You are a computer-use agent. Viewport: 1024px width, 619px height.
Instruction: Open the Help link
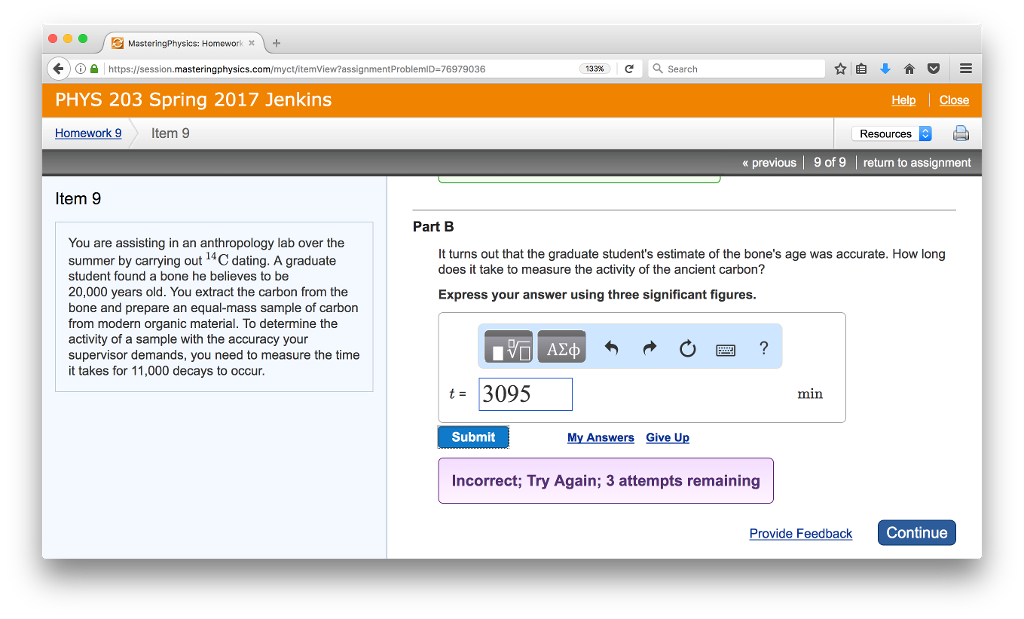tap(903, 100)
